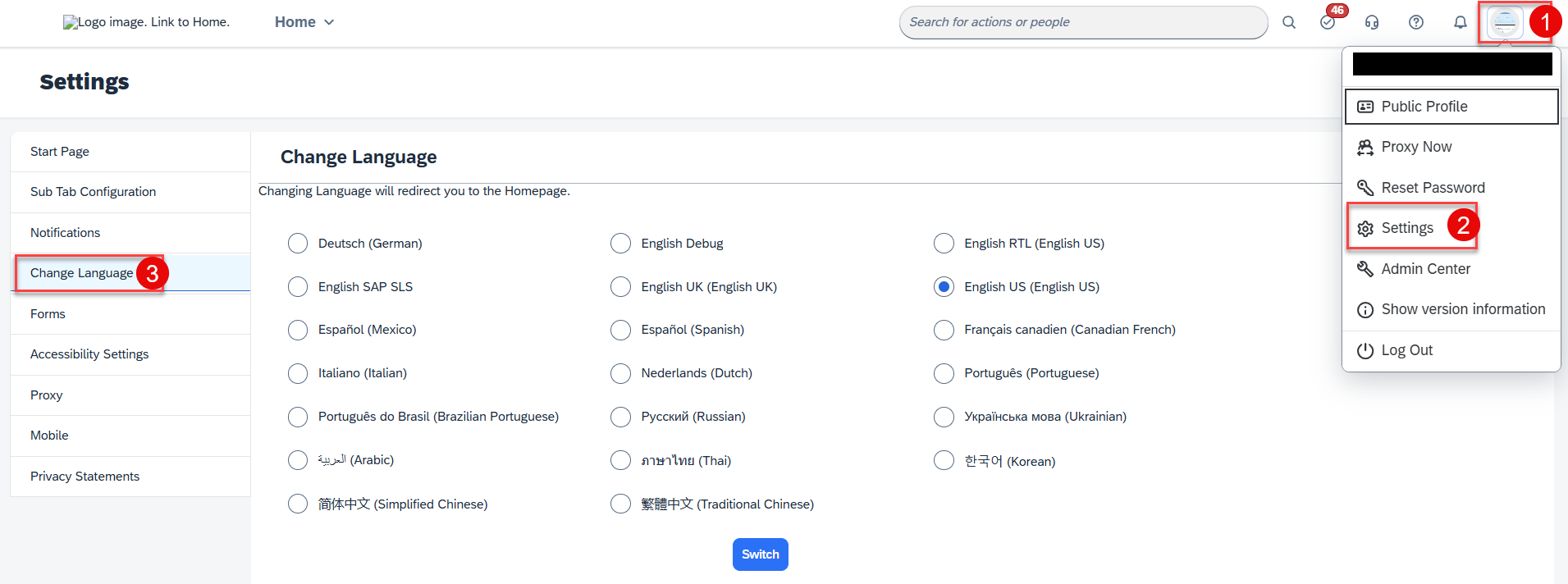
Task: Select Show version information entry
Action: click(x=1451, y=309)
